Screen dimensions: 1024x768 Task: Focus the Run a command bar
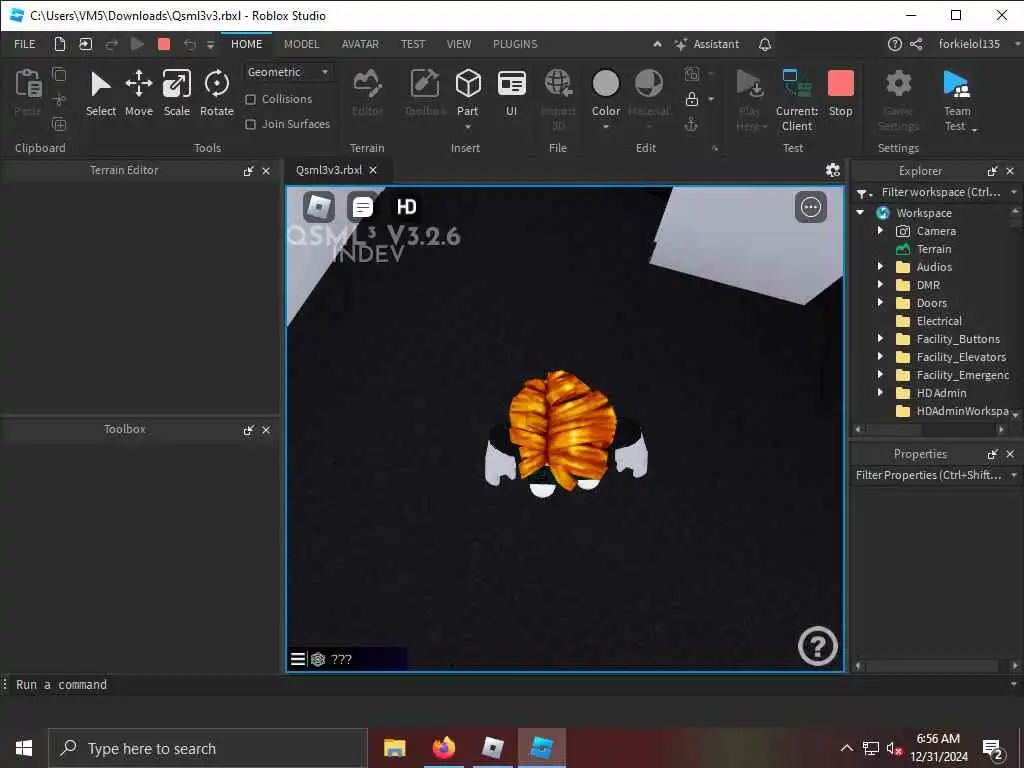coord(509,684)
